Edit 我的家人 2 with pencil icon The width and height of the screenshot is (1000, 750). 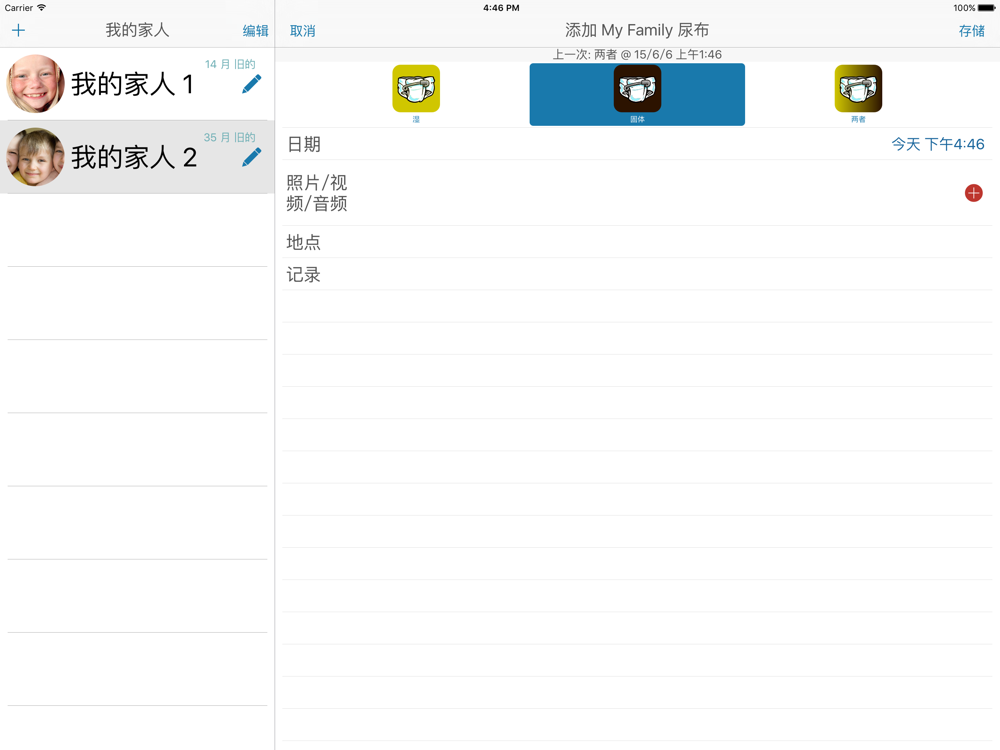(x=252, y=158)
